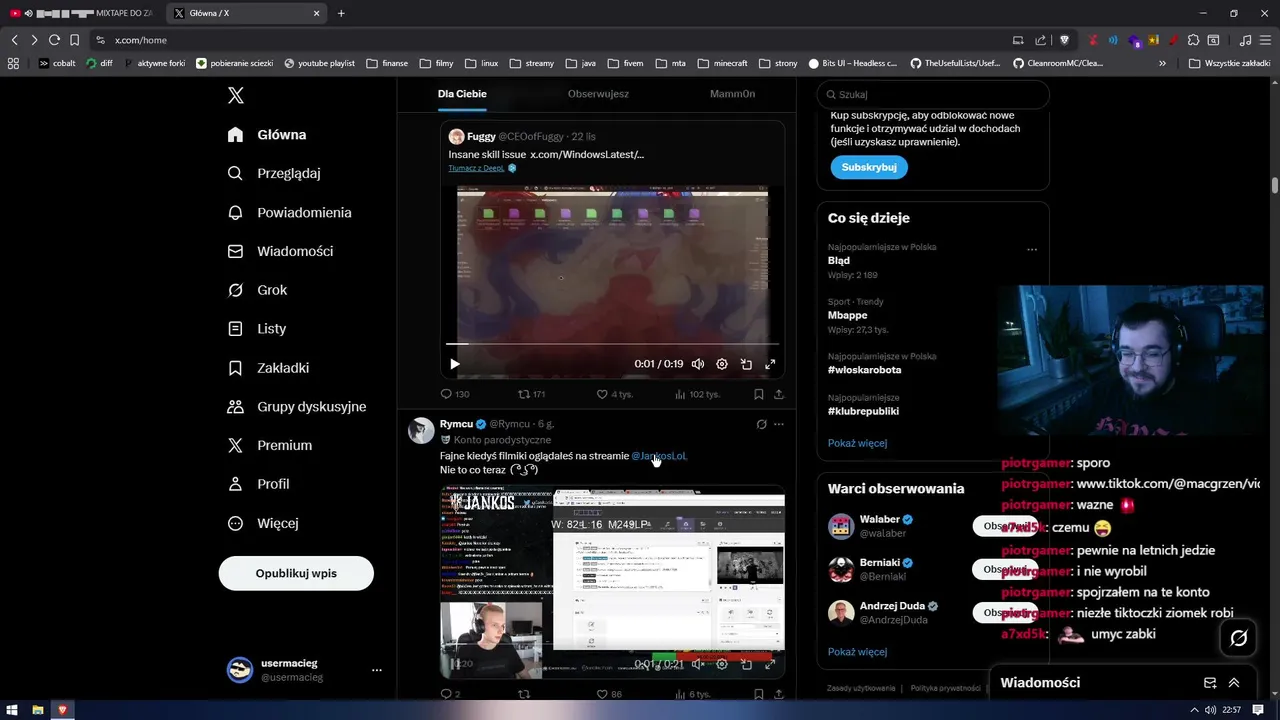Click Grok icon on Rymcu post
This screenshot has height=720, width=1280.
coord(761,424)
